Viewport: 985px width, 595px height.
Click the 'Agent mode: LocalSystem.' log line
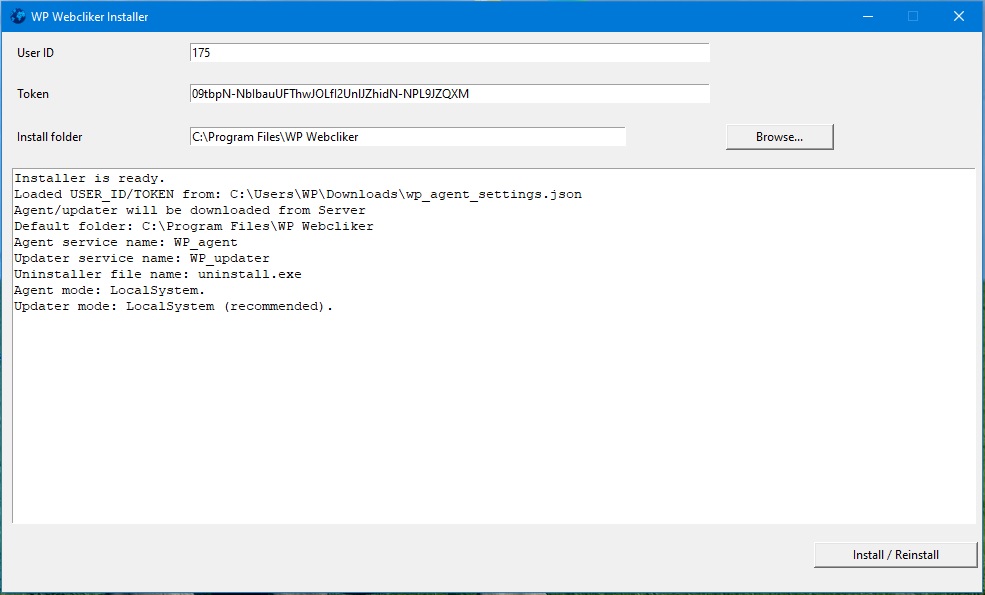[110, 290]
